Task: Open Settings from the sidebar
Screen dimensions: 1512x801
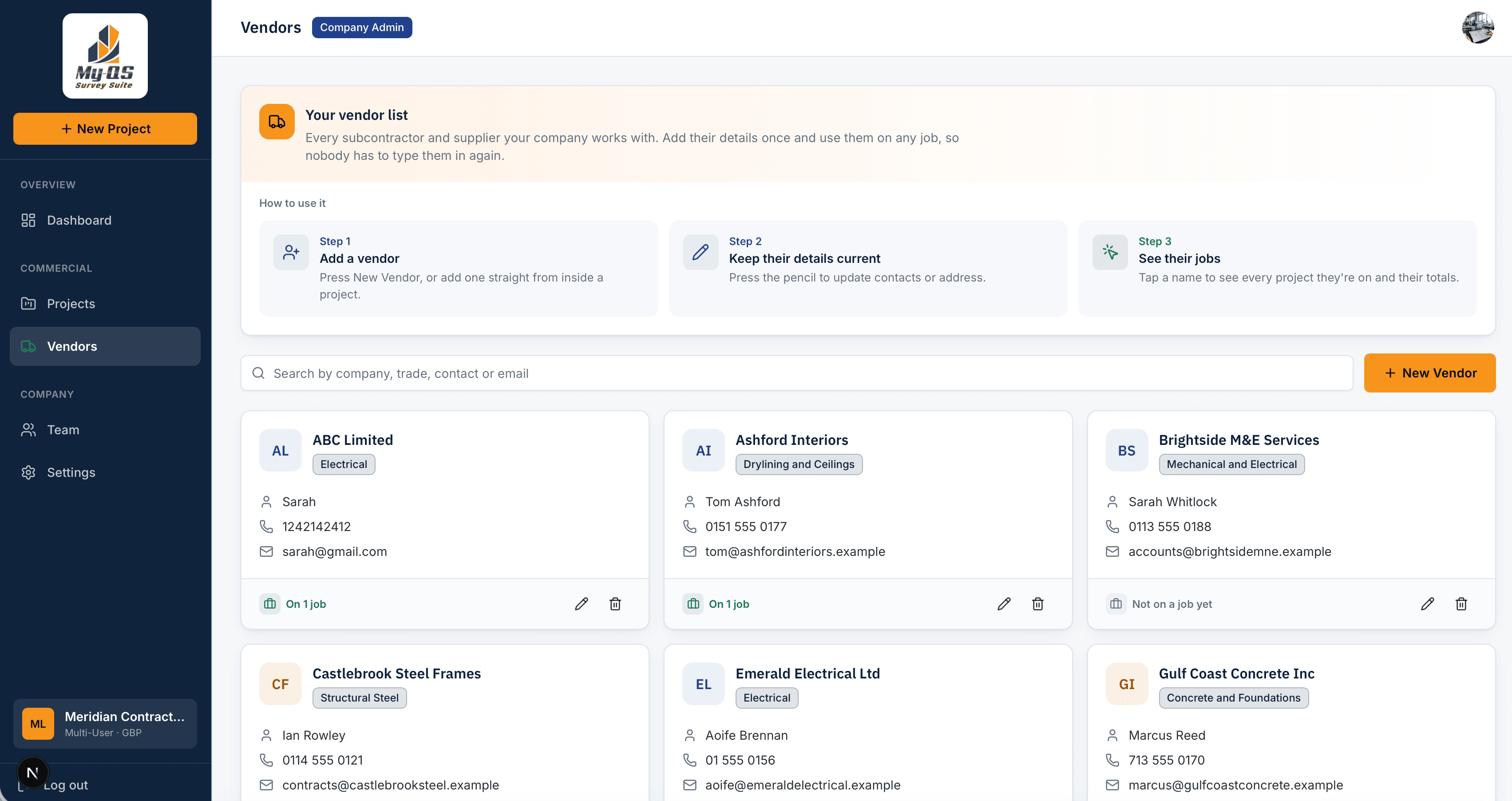Action: (105, 472)
